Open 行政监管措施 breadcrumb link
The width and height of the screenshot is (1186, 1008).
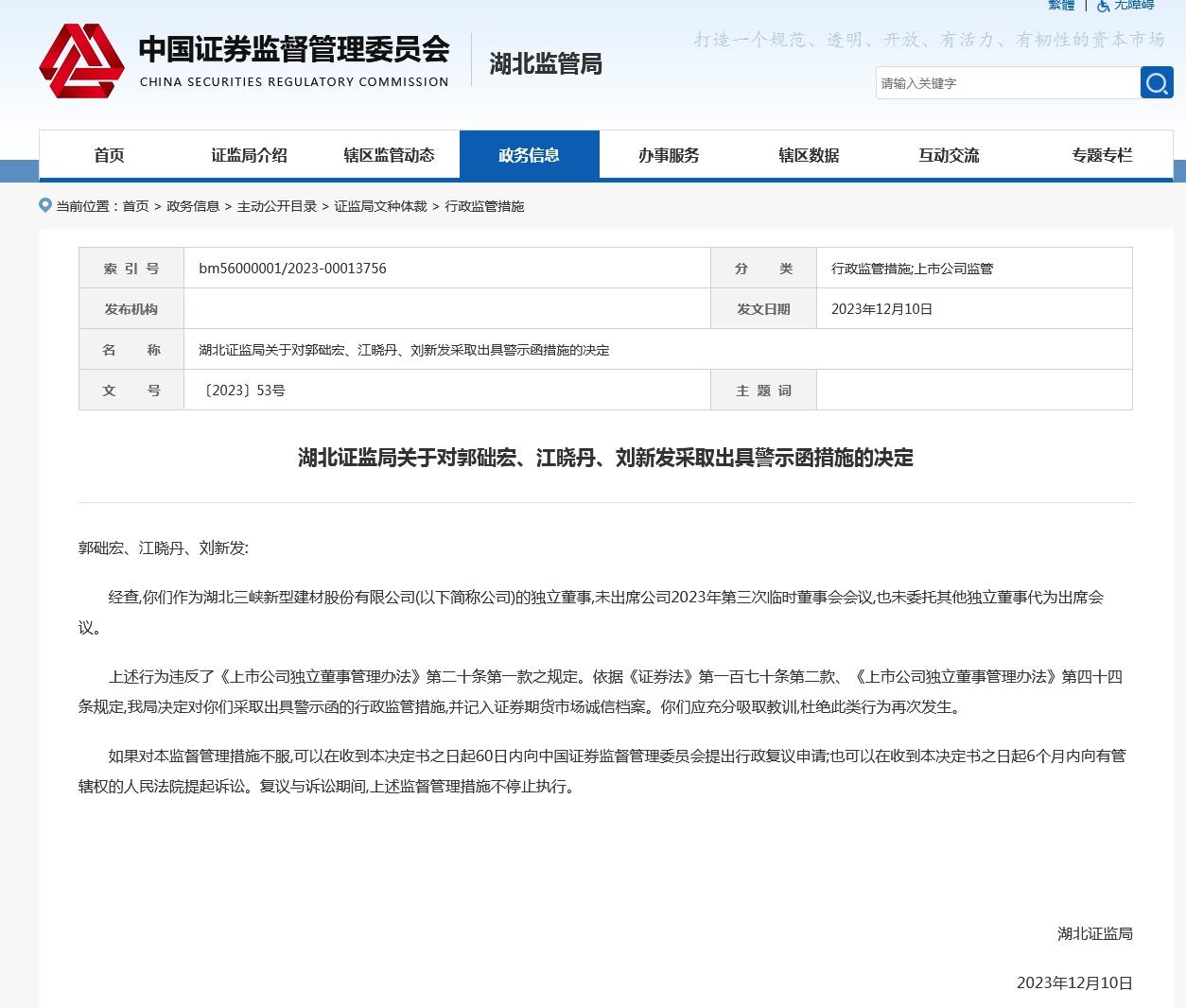[484, 206]
